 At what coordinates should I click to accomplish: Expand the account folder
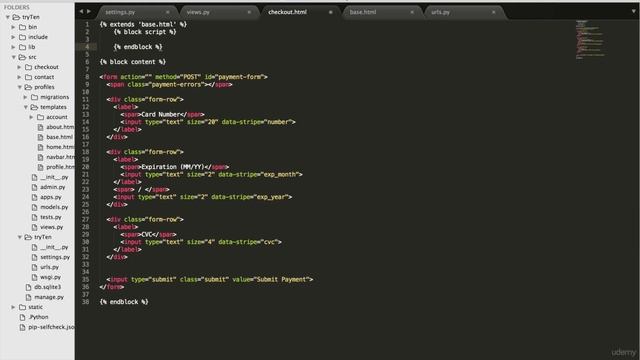pos(31,117)
